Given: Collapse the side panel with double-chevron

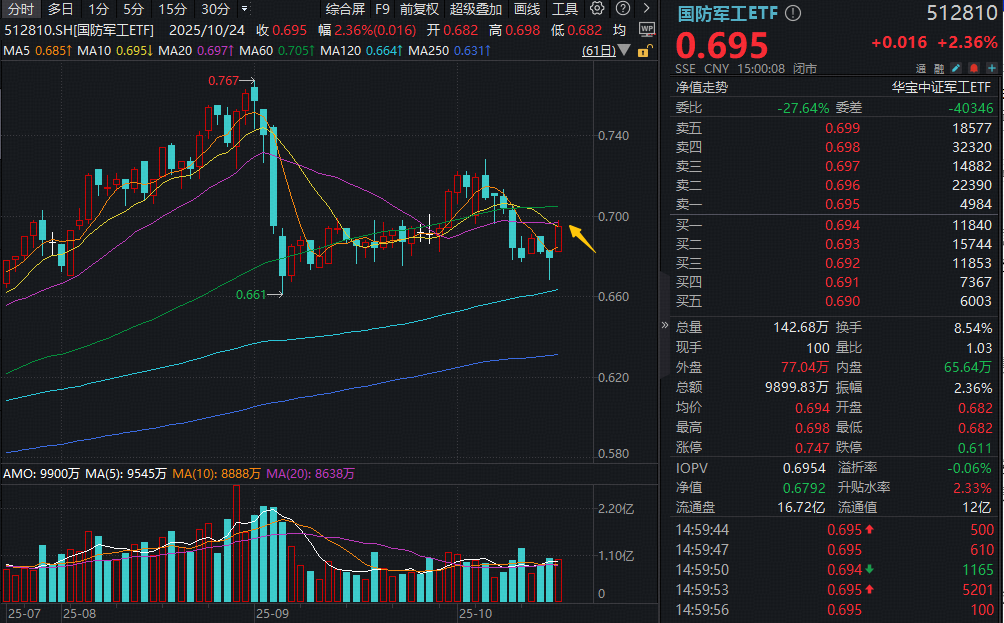Looking at the screenshot, I should point(665,326).
